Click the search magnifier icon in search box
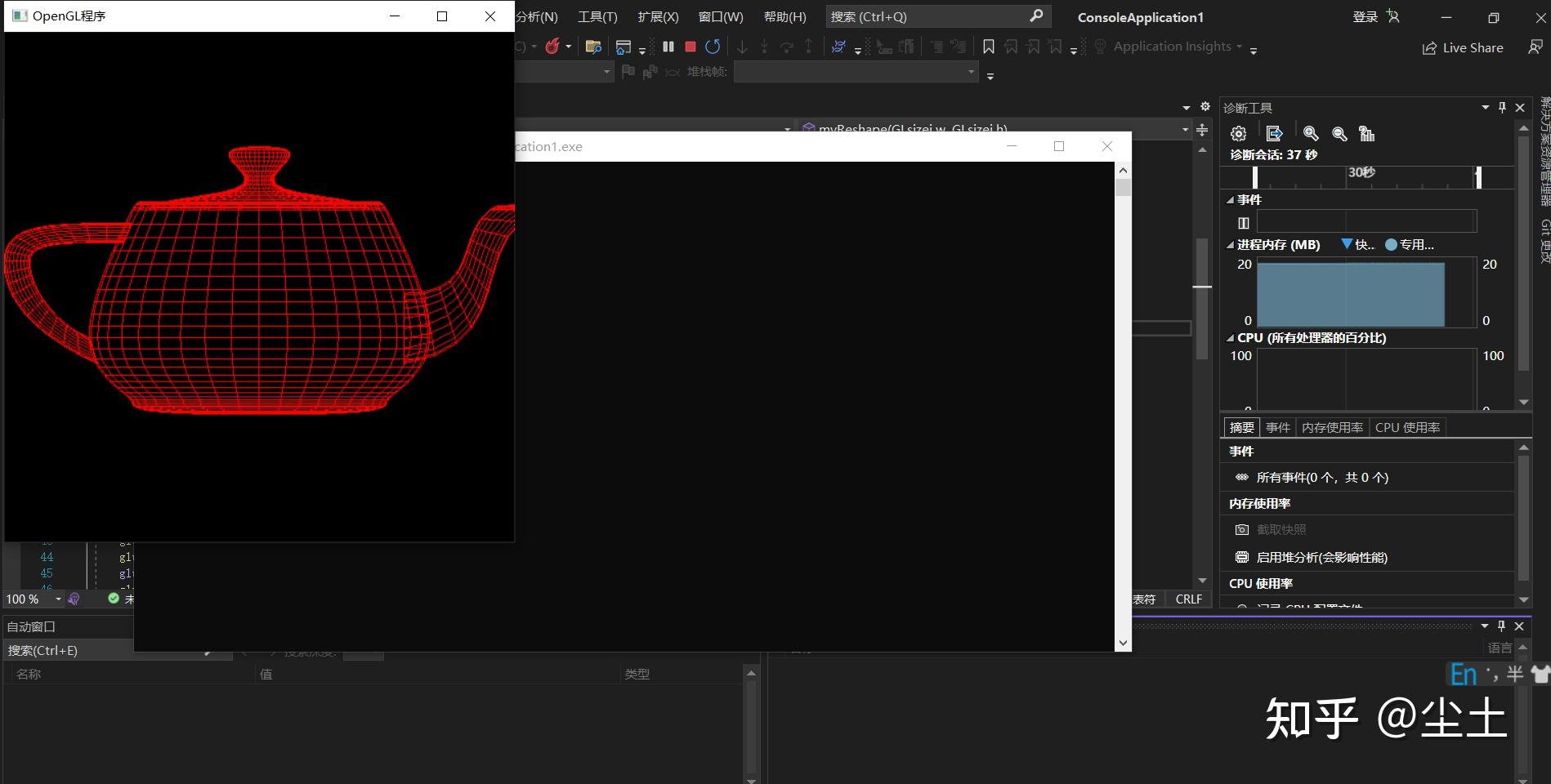This screenshot has height=784, width=1551. click(x=1036, y=16)
